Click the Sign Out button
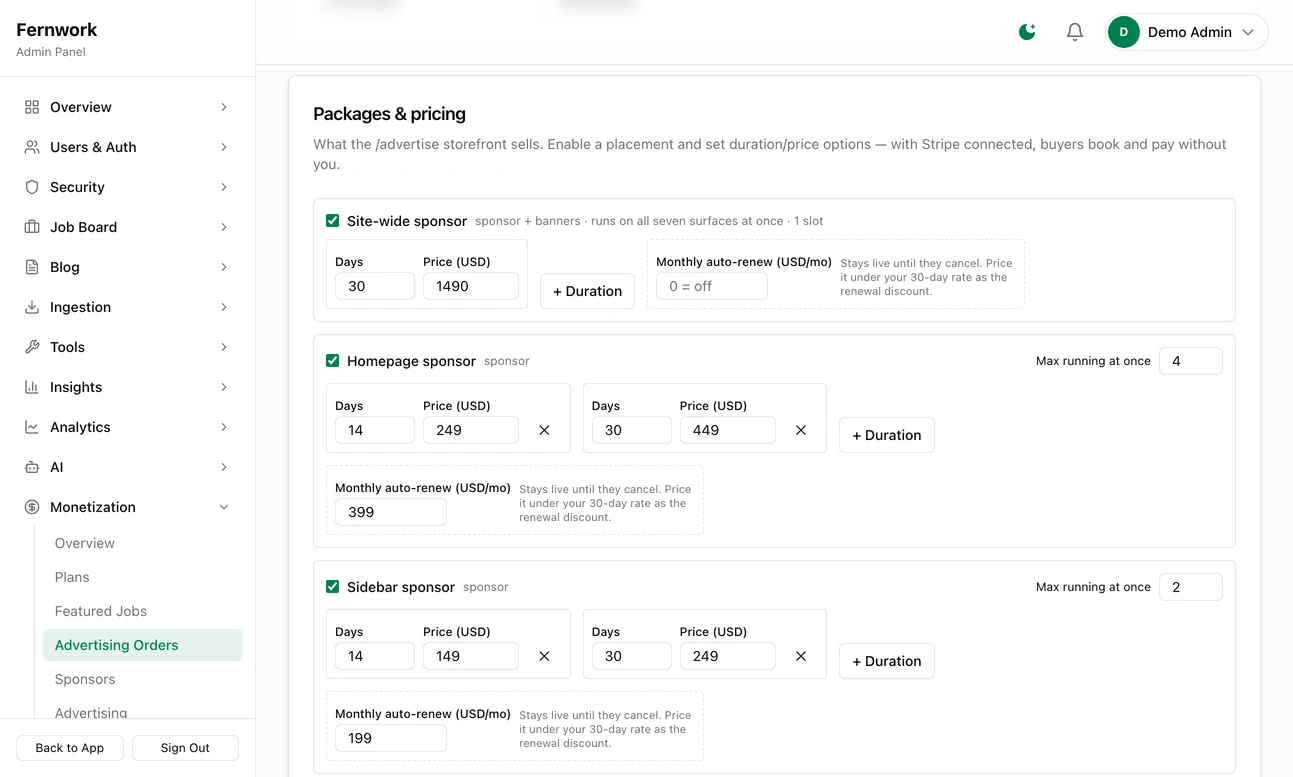 click(185, 748)
